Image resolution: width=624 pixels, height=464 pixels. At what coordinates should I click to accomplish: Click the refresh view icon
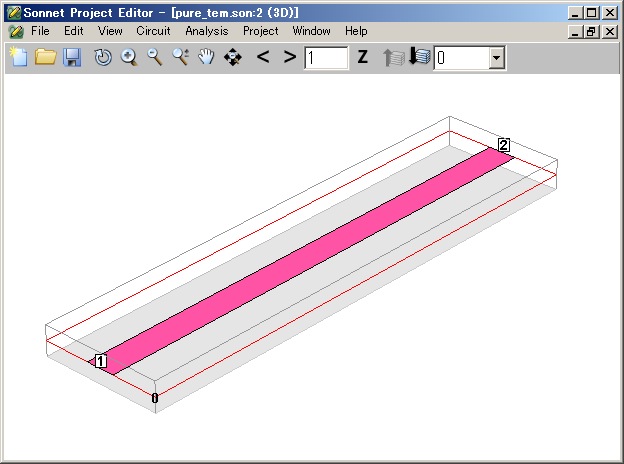point(103,57)
